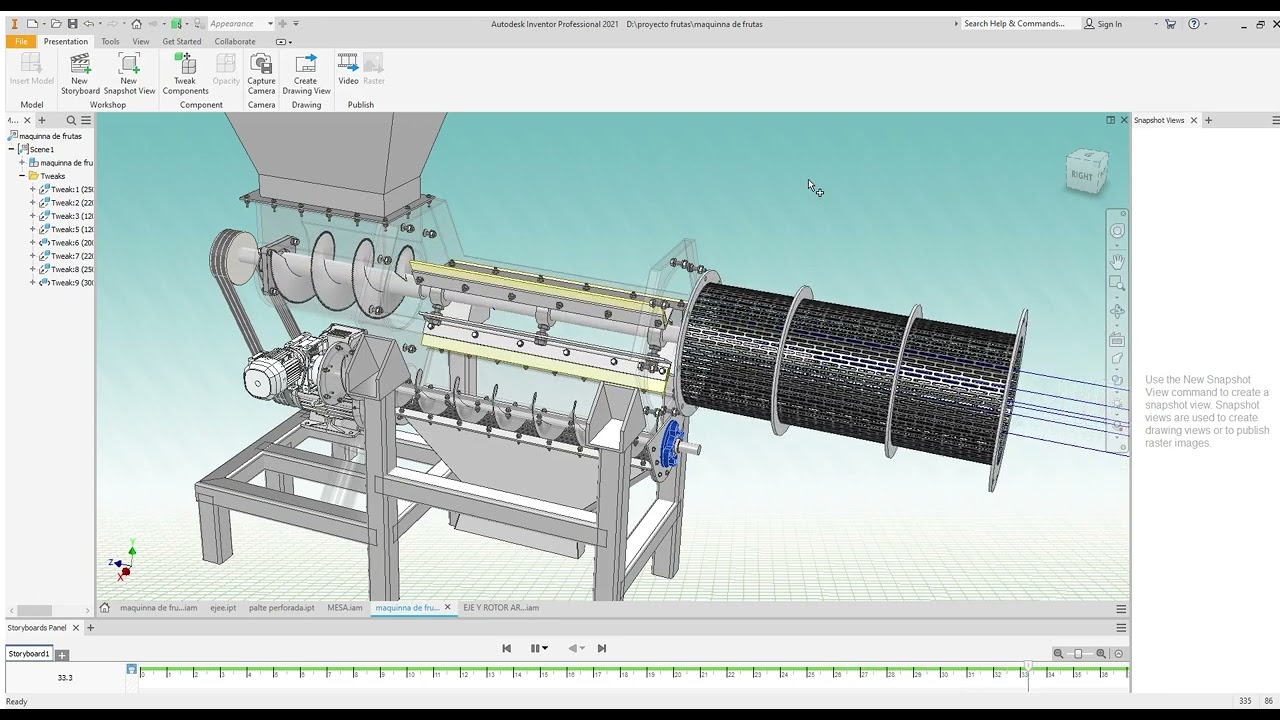The width and height of the screenshot is (1280, 720).
Task: Create a New Snapshot View
Action: 129,75
